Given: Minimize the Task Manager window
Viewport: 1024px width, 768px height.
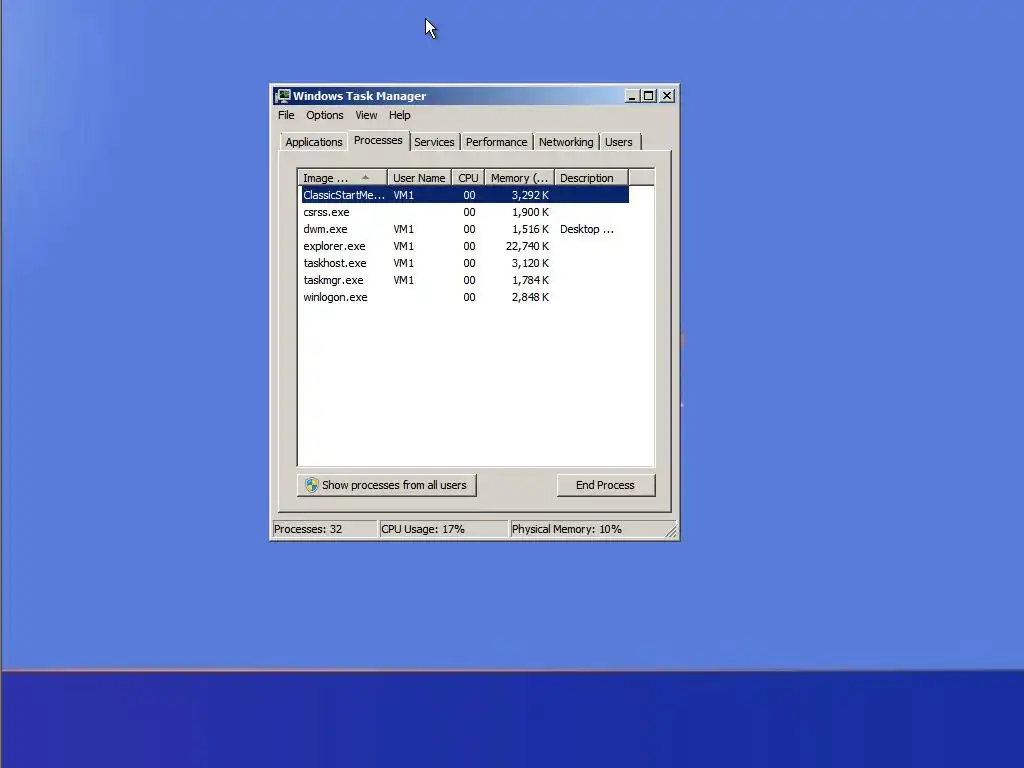Looking at the screenshot, I should click(x=632, y=96).
